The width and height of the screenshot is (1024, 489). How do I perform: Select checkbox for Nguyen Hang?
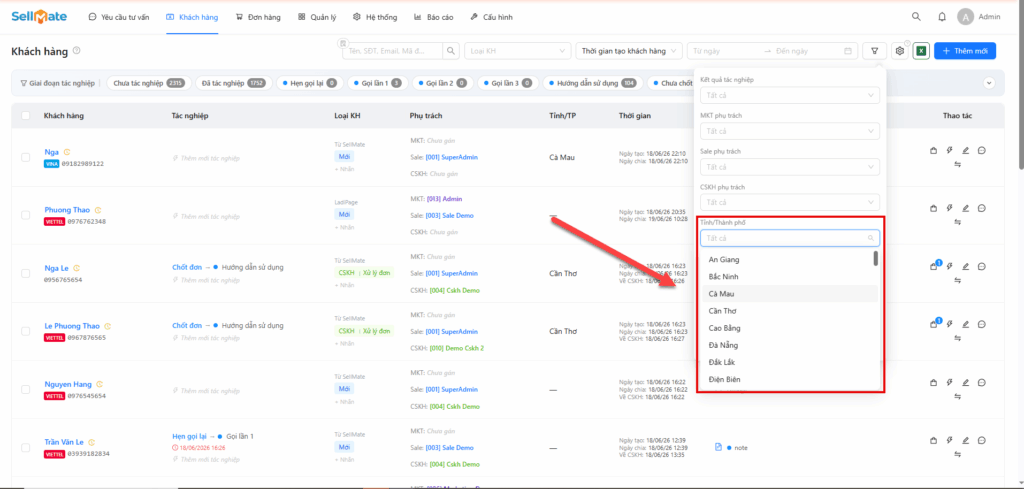coord(25,389)
